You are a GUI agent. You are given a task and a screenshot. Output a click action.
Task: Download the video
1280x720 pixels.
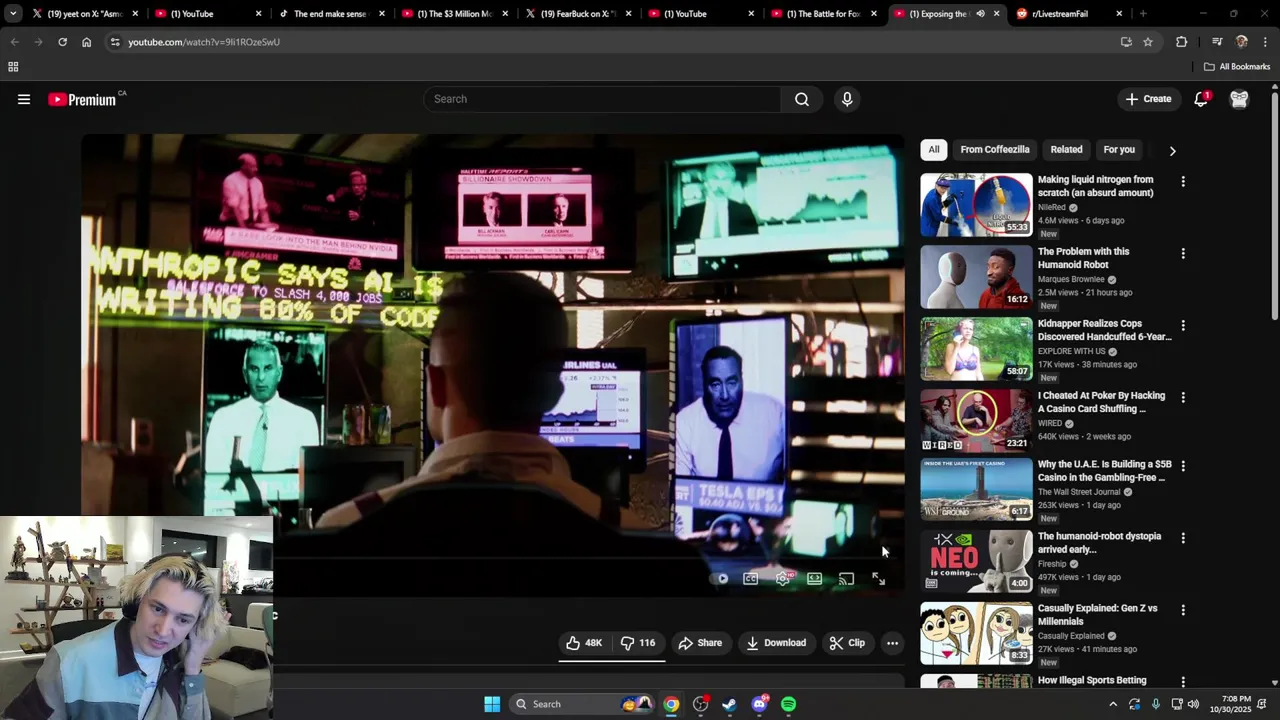tap(776, 643)
